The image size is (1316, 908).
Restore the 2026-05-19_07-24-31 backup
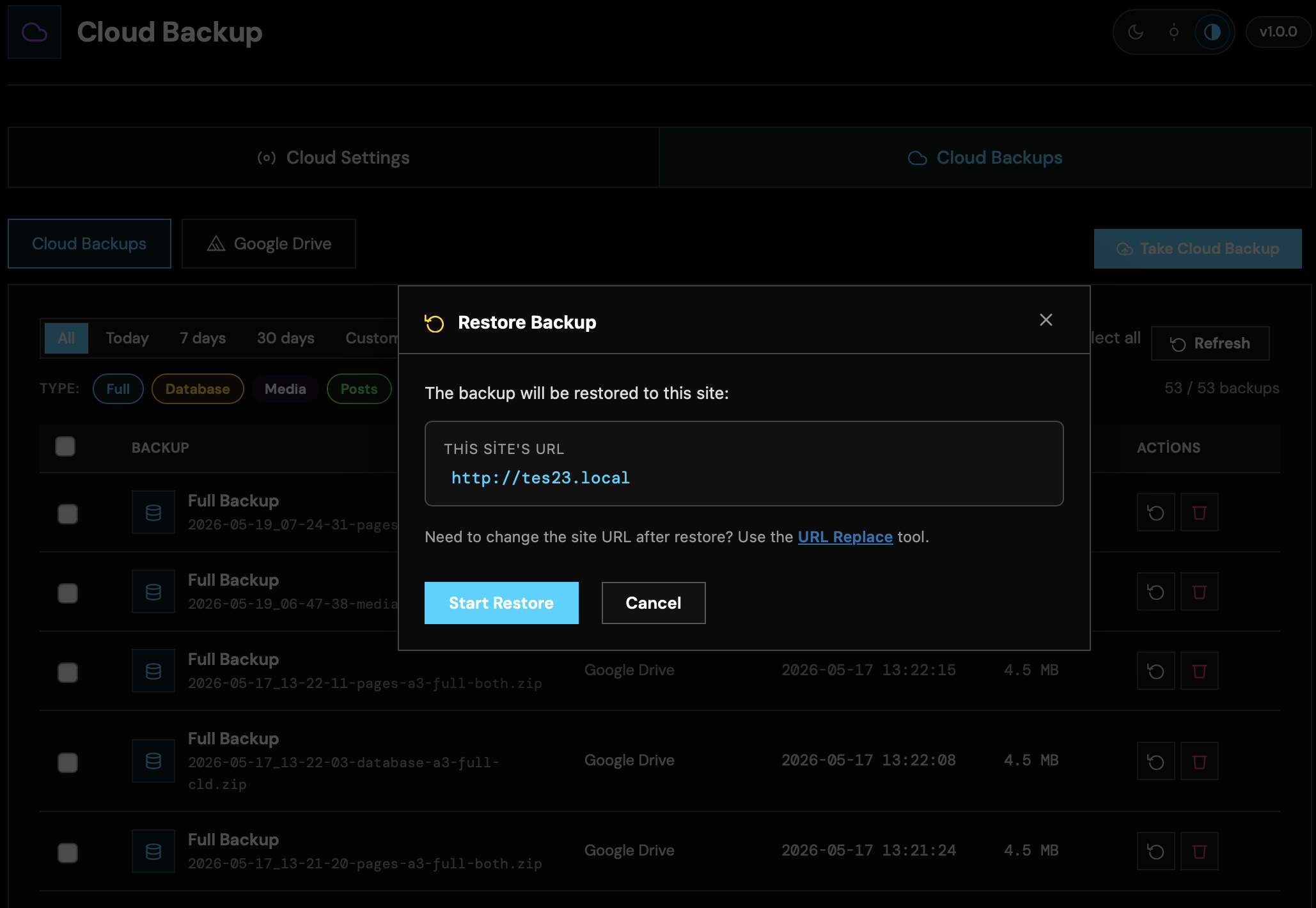click(1156, 512)
